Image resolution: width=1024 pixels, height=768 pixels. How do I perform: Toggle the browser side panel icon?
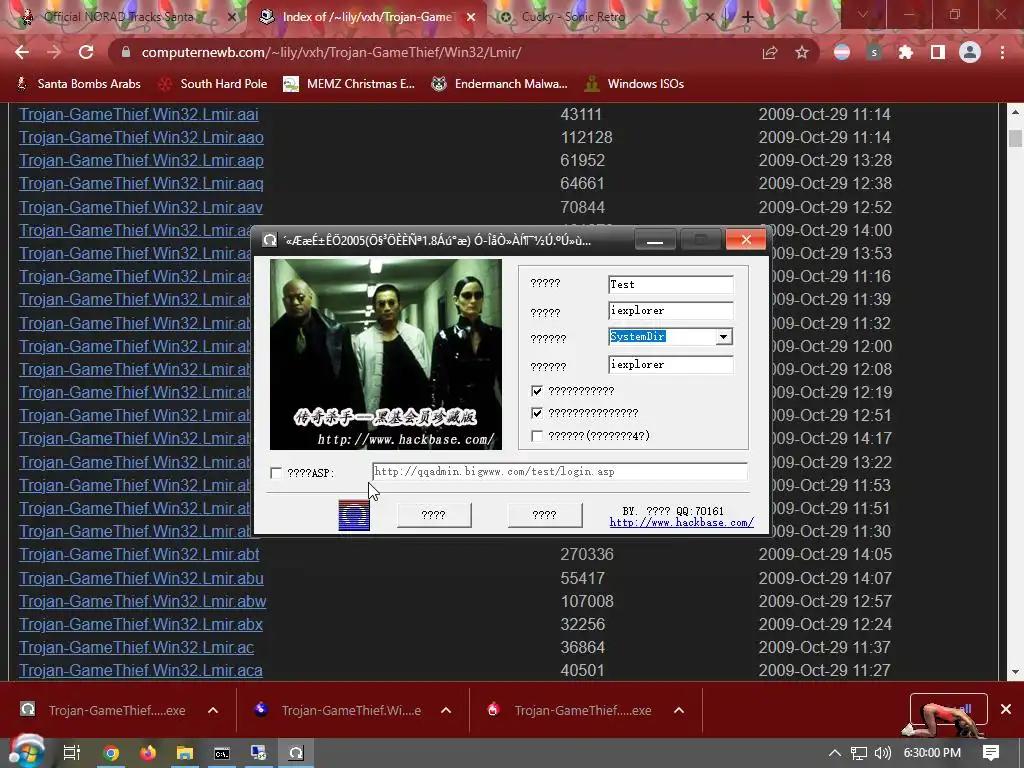pos(938,52)
